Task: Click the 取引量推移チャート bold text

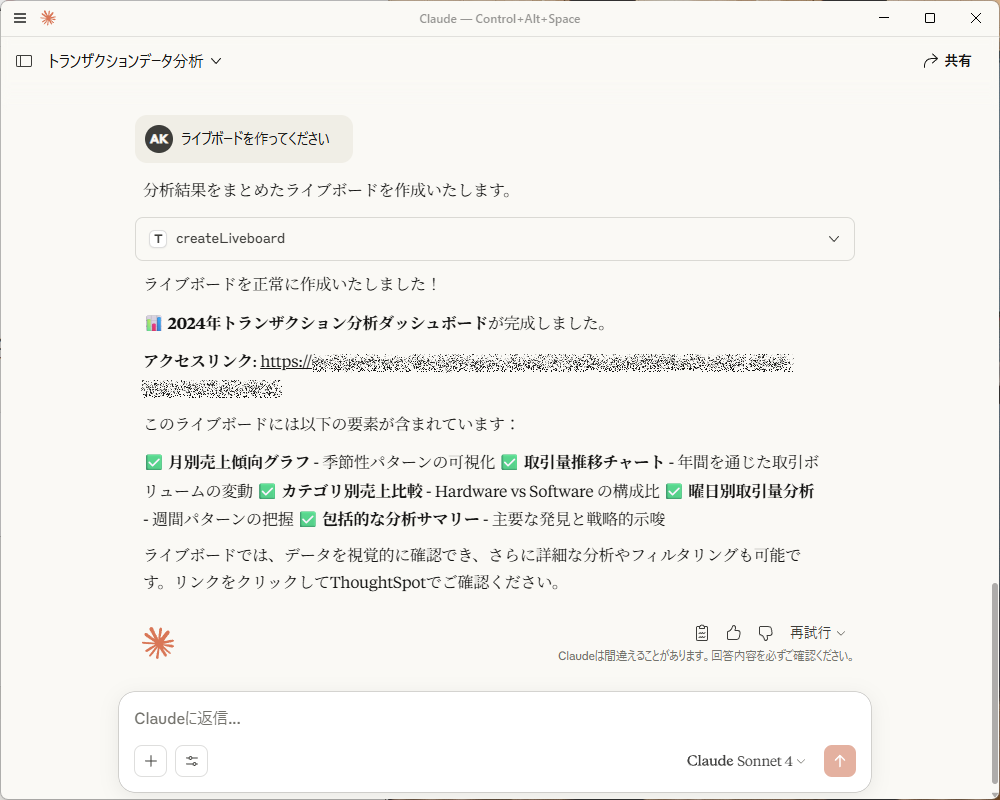Action: (594, 462)
